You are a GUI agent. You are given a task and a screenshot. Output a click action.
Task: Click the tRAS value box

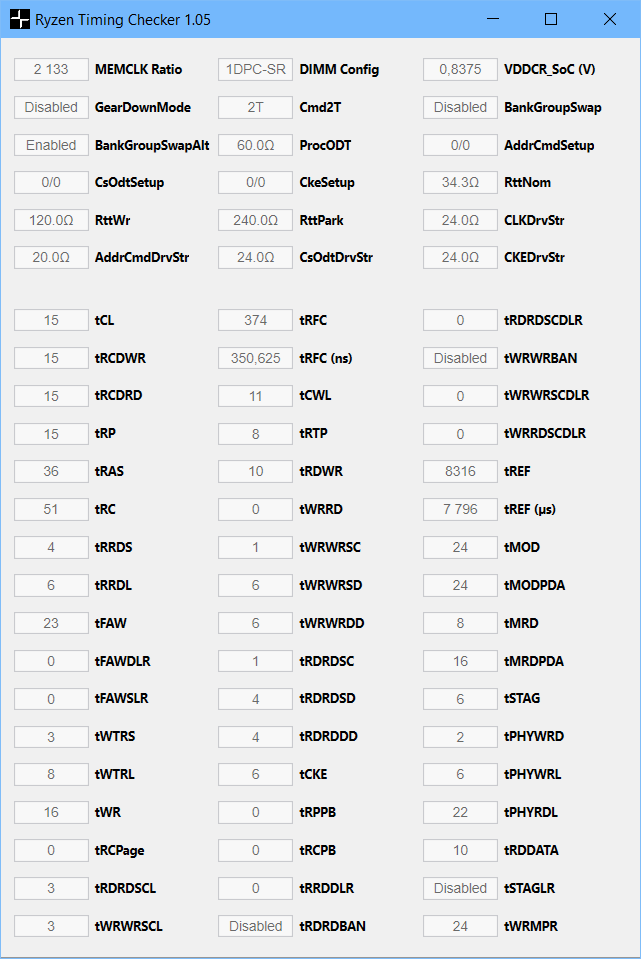51,471
